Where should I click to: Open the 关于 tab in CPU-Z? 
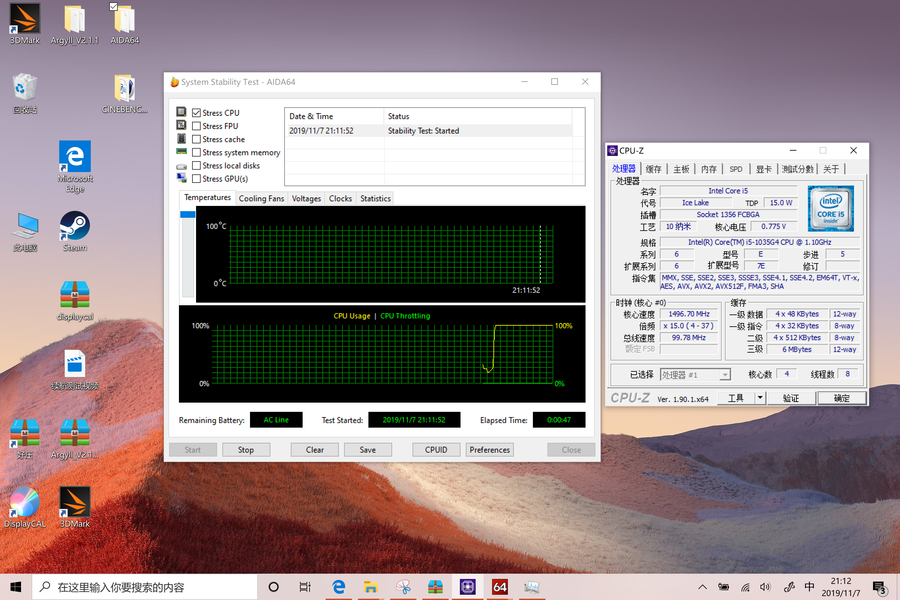(x=831, y=169)
